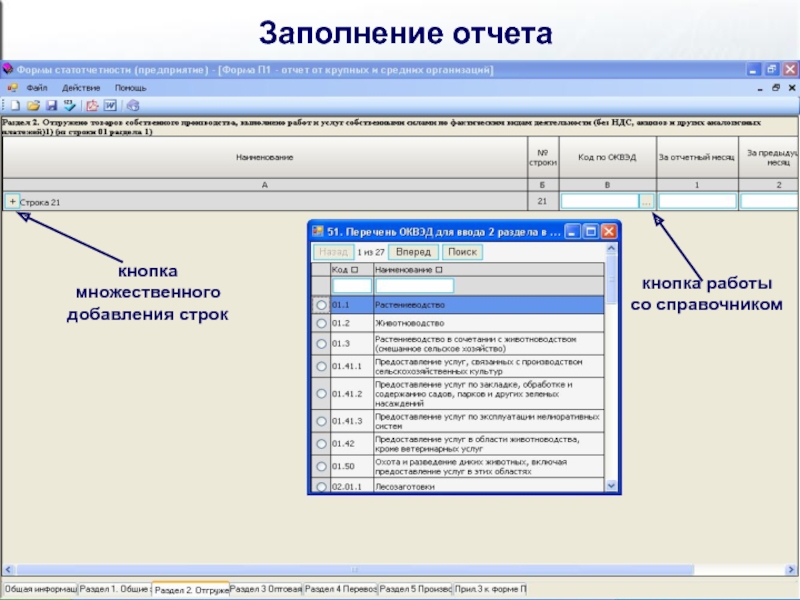Select radio button for code 01.3

coord(321,343)
